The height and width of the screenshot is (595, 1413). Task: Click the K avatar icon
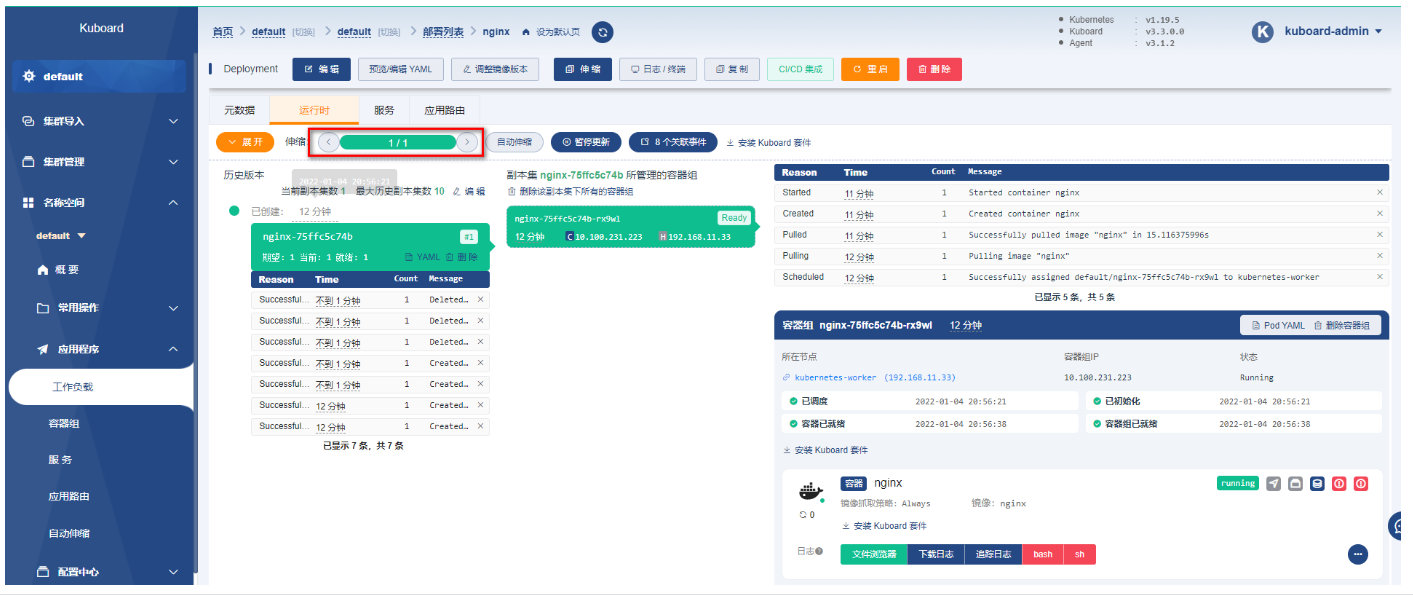point(1263,31)
